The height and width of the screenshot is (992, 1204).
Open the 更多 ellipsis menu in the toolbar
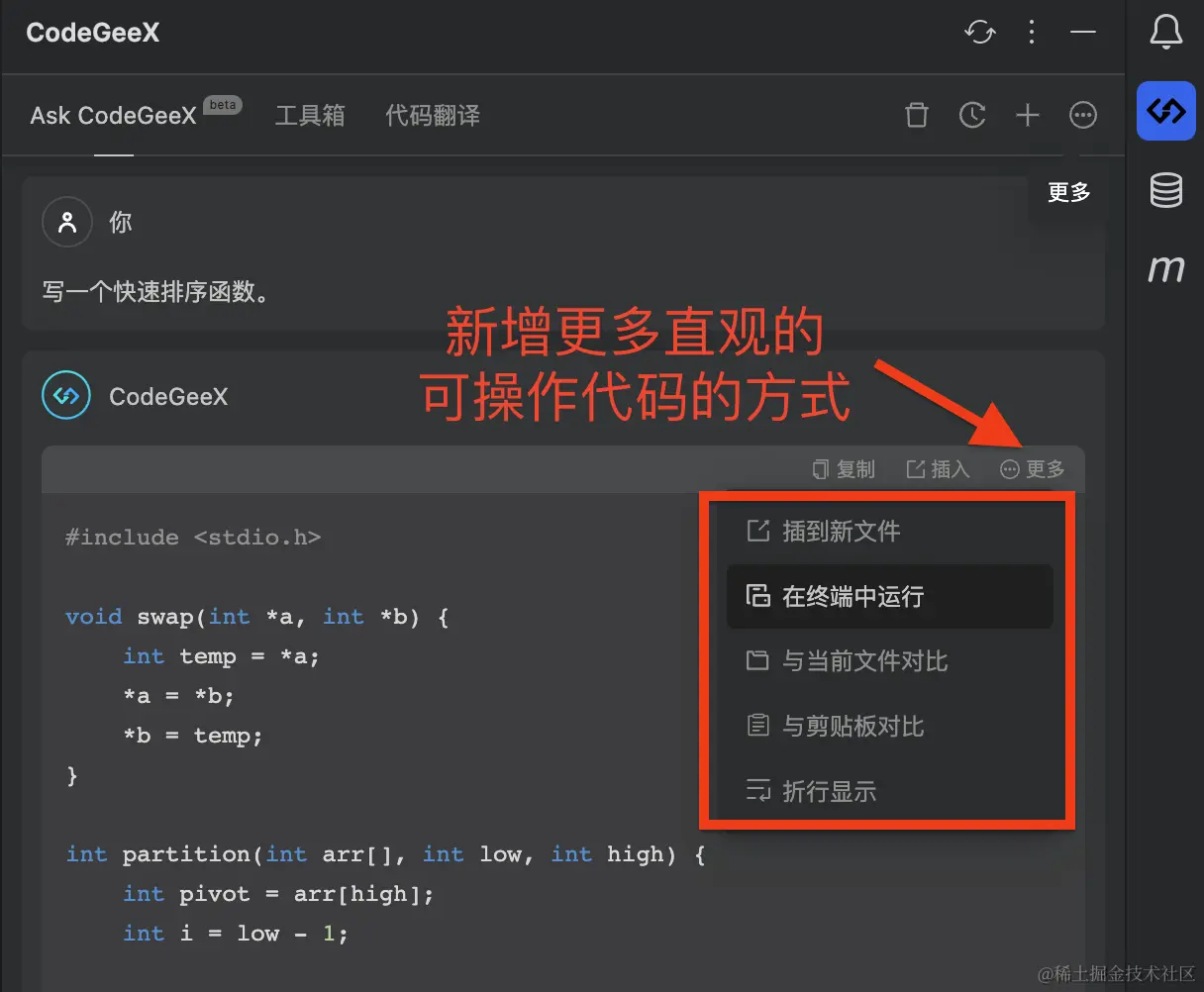click(1083, 115)
